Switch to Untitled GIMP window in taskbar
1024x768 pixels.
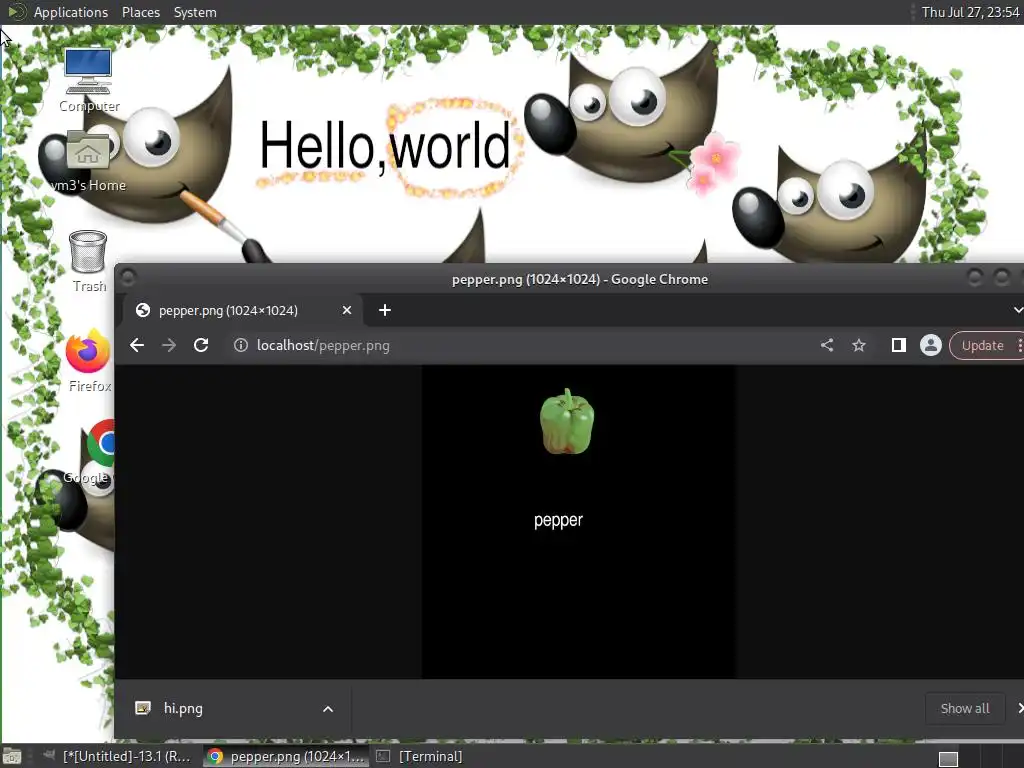pos(118,756)
